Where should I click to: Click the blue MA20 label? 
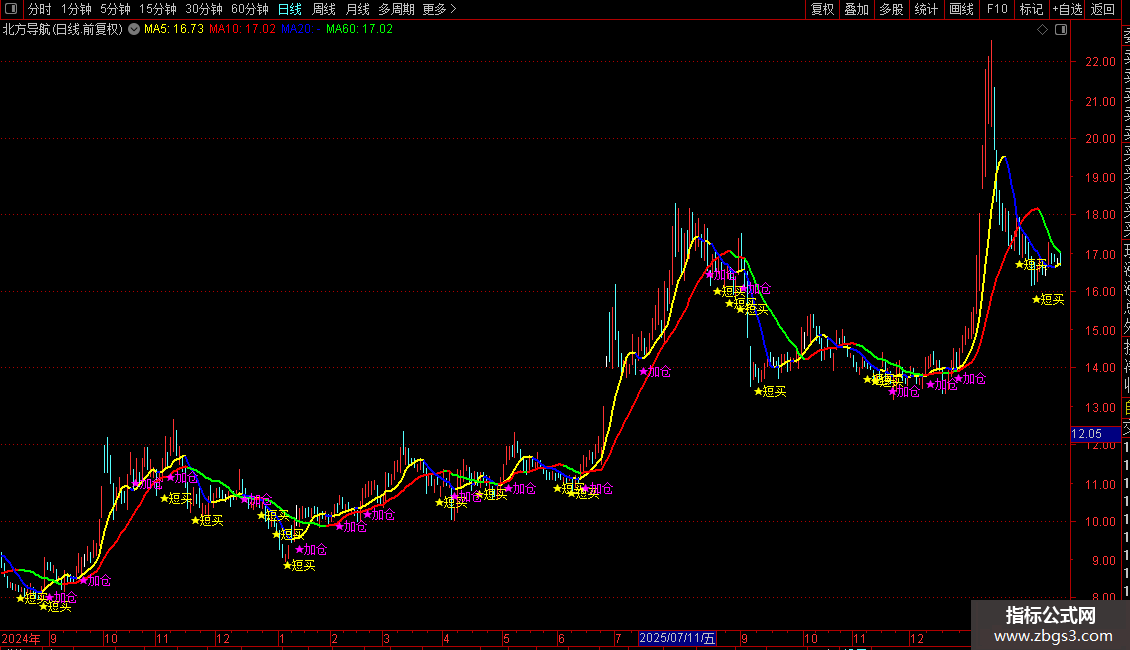(301, 30)
